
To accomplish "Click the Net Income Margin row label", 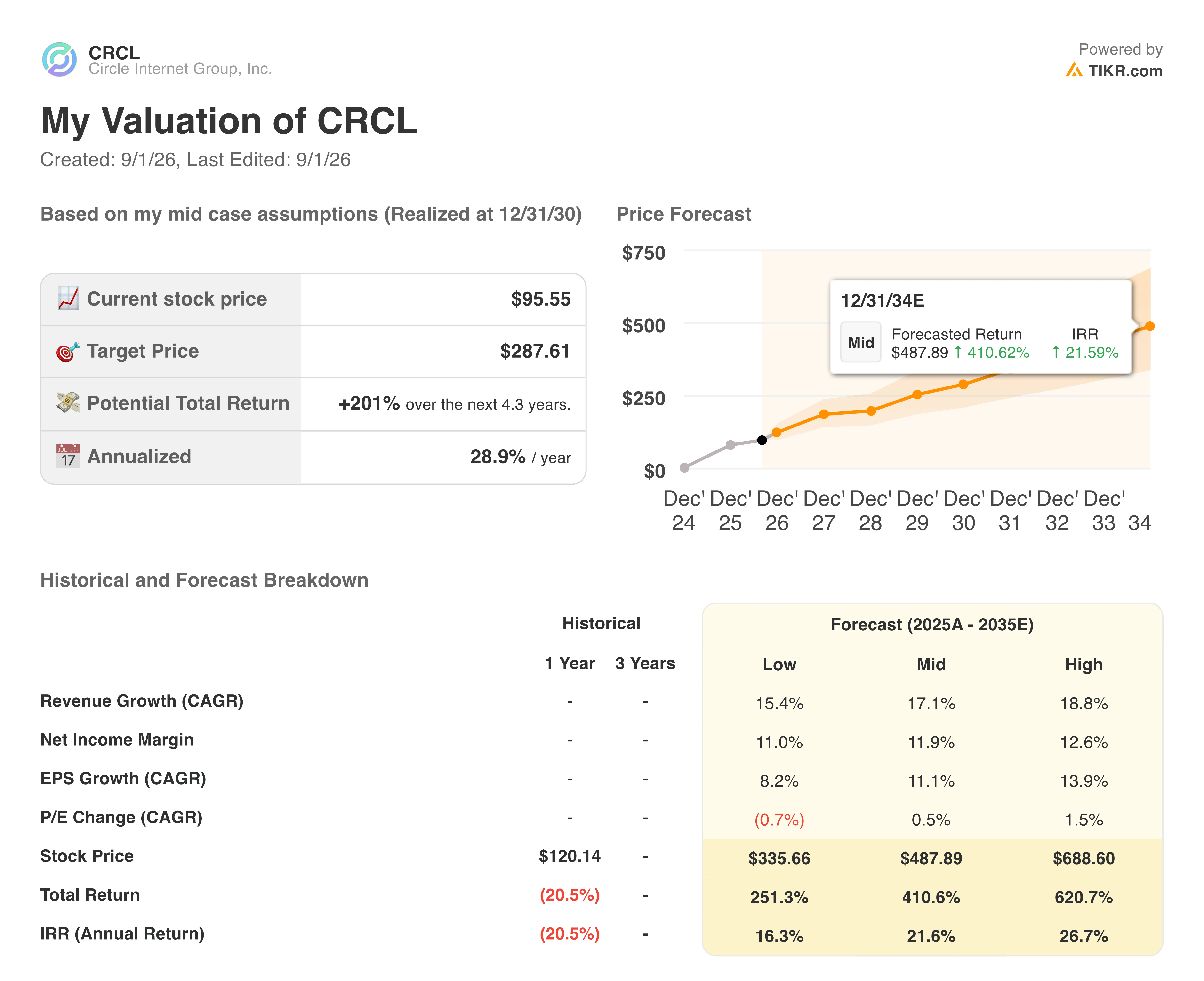I will point(117,740).
